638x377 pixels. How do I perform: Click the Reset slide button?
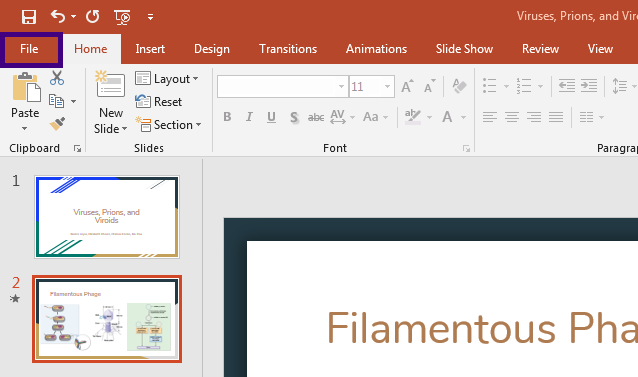[158, 102]
